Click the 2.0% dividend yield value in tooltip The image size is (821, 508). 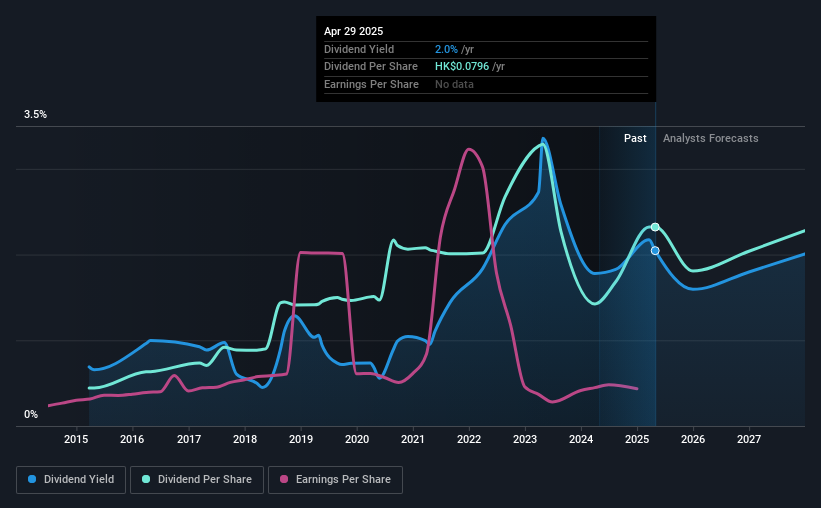(446, 49)
